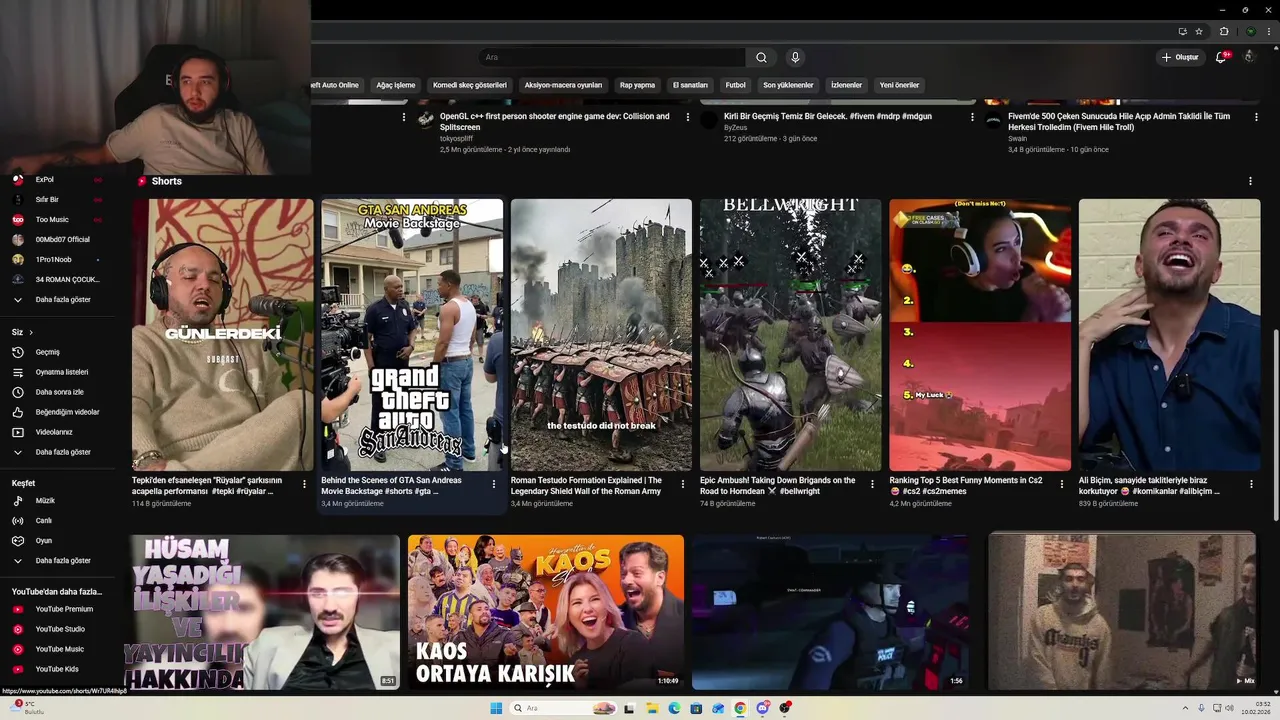
Task: Expand Daha fazla göster below Videolarınız
Action: (x=62, y=452)
